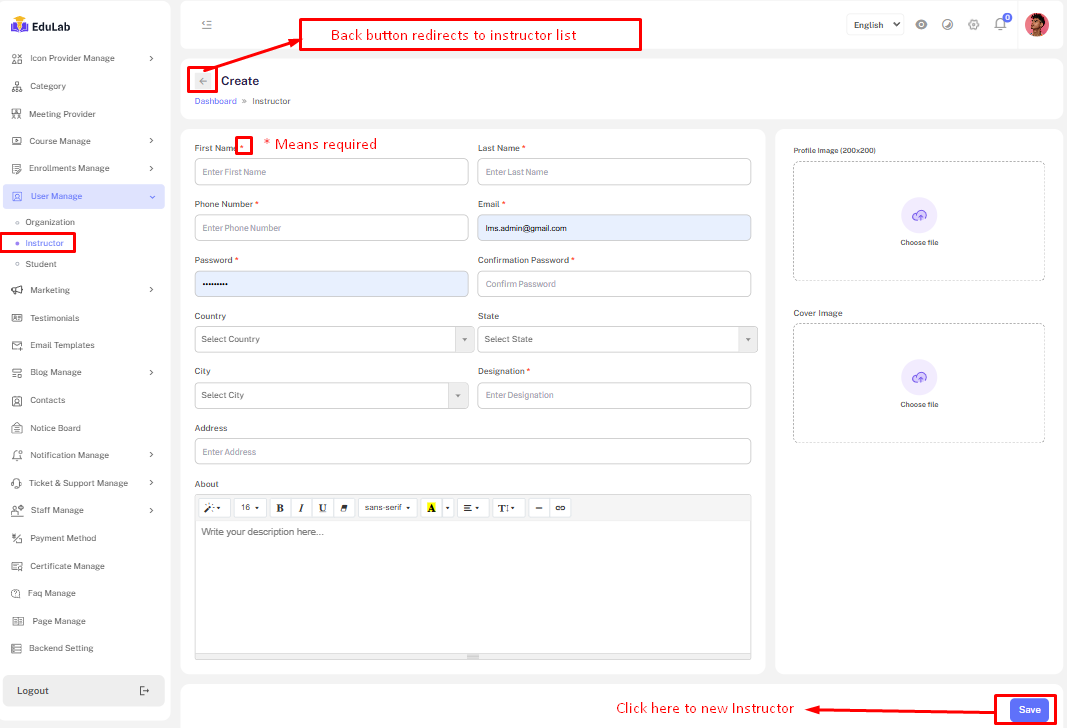Open settings via the gear icon

tap(973, 24)
